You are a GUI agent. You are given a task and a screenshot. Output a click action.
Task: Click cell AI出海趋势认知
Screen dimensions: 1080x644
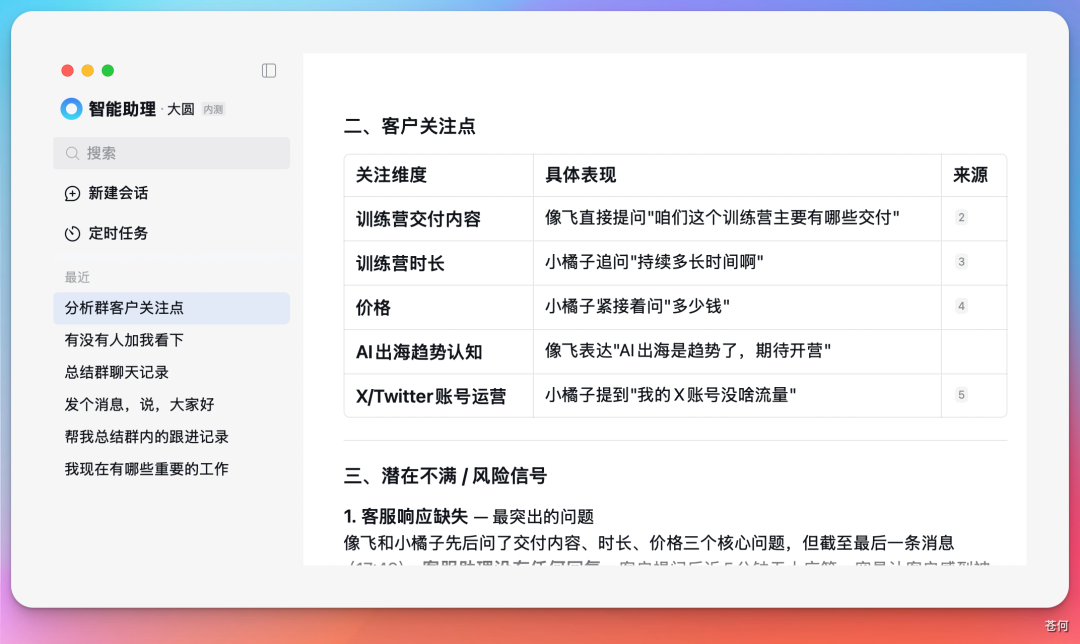click(x=419, y=352)
